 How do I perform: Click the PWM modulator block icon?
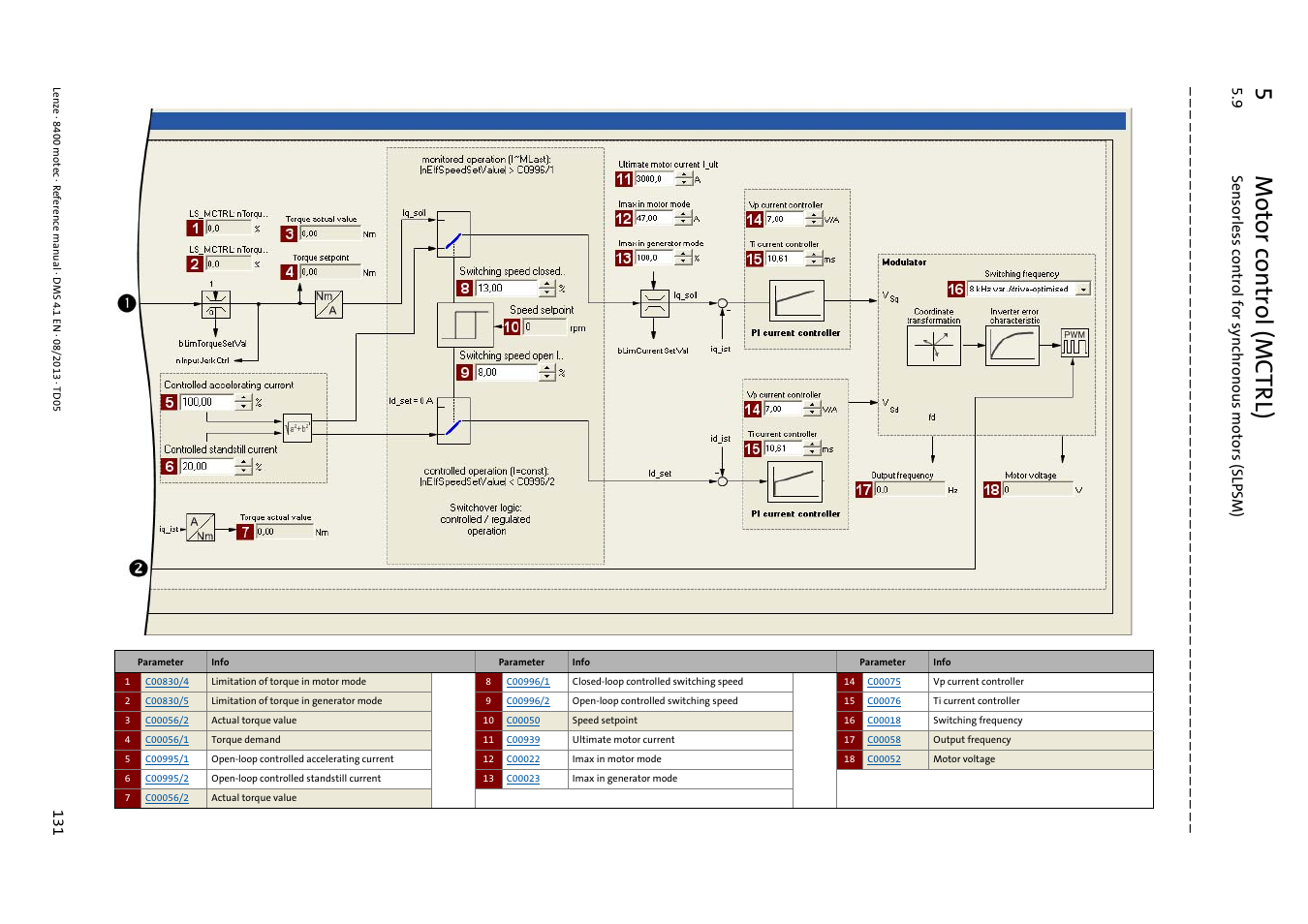[1074, 343]
